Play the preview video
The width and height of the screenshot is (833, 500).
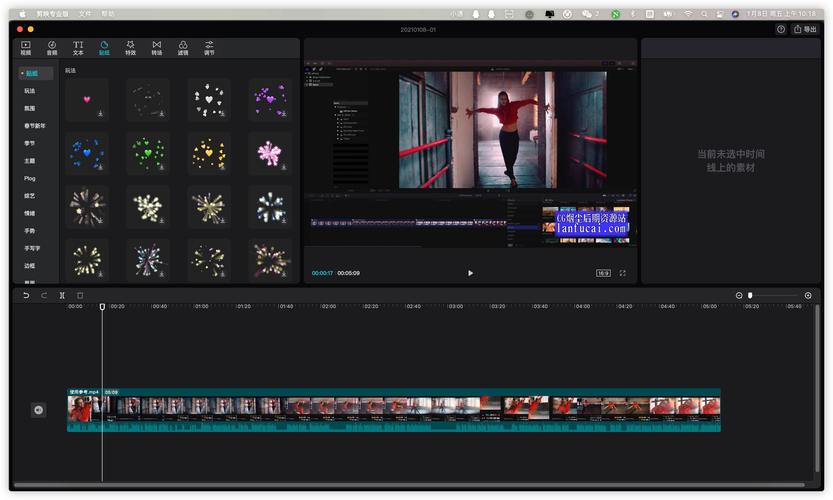[470, 273]
